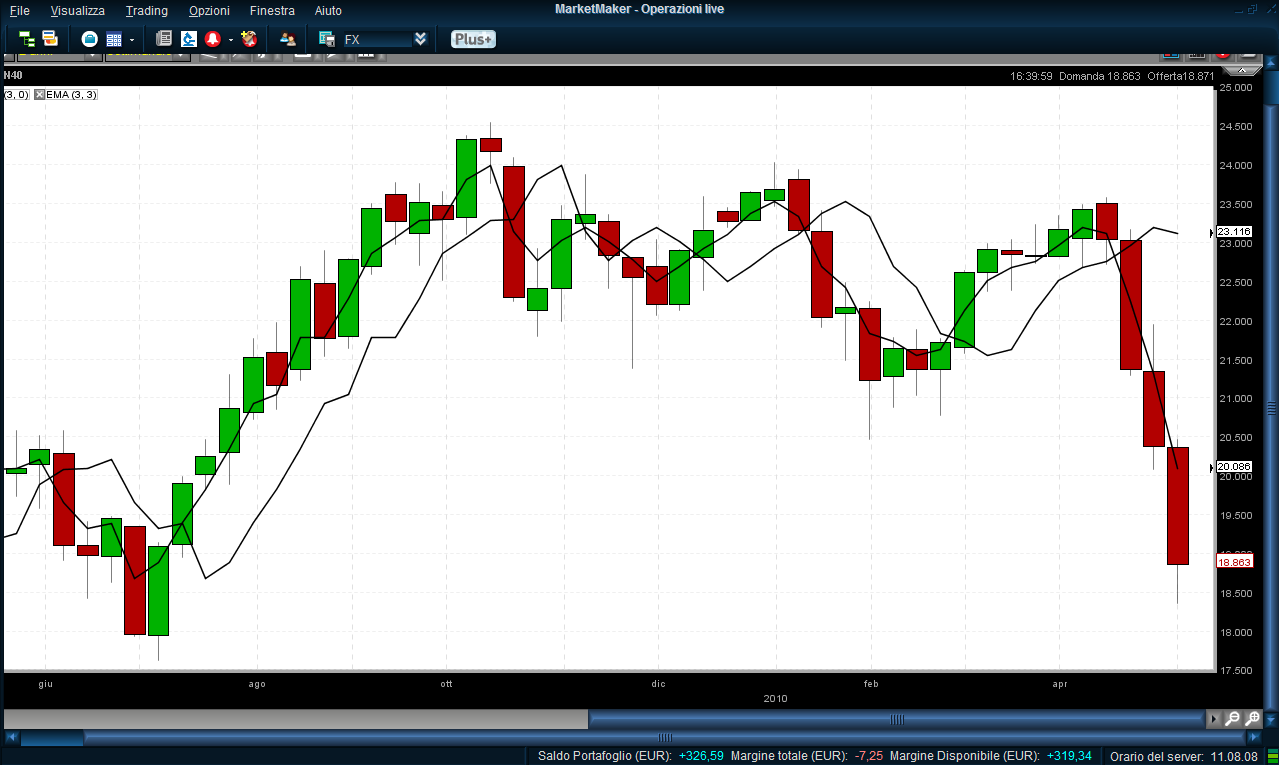Click the FX symbol input field

tap(376, 40)
